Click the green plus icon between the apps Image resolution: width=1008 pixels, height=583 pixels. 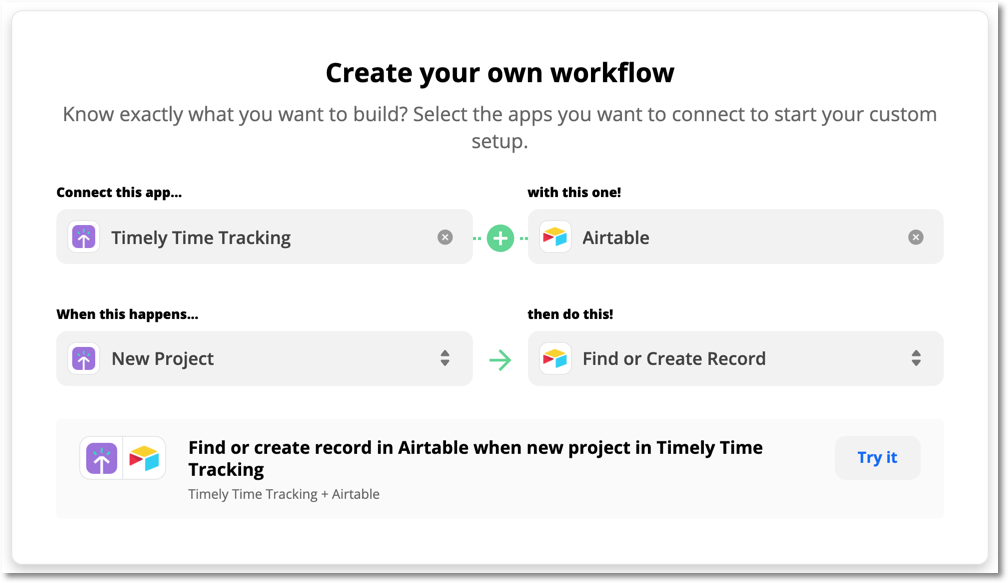coord(500,237)
